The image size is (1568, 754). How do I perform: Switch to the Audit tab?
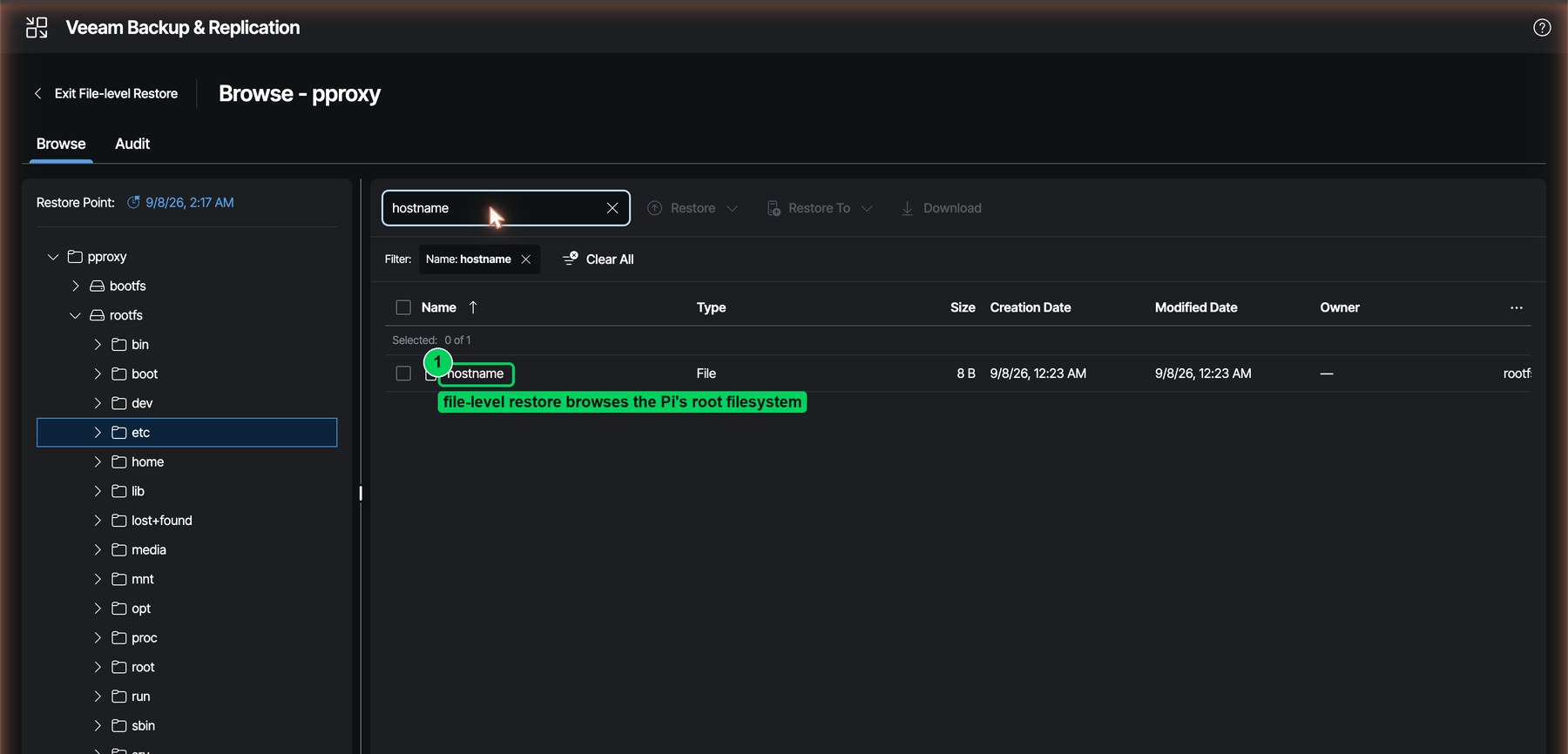click(132, 144)
